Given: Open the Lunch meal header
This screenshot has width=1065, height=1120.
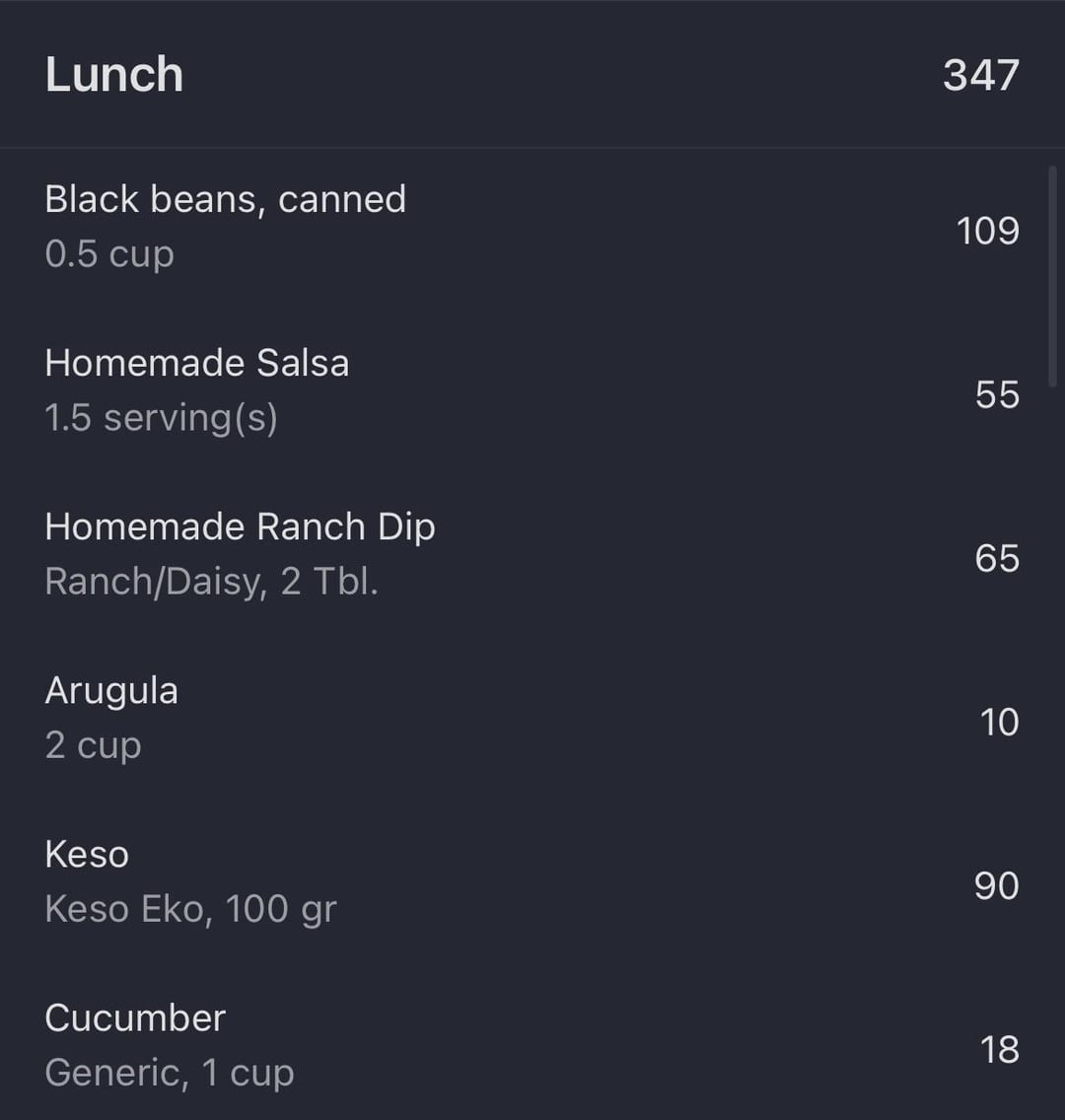Looking at the screenshot, I should (532, 74).
